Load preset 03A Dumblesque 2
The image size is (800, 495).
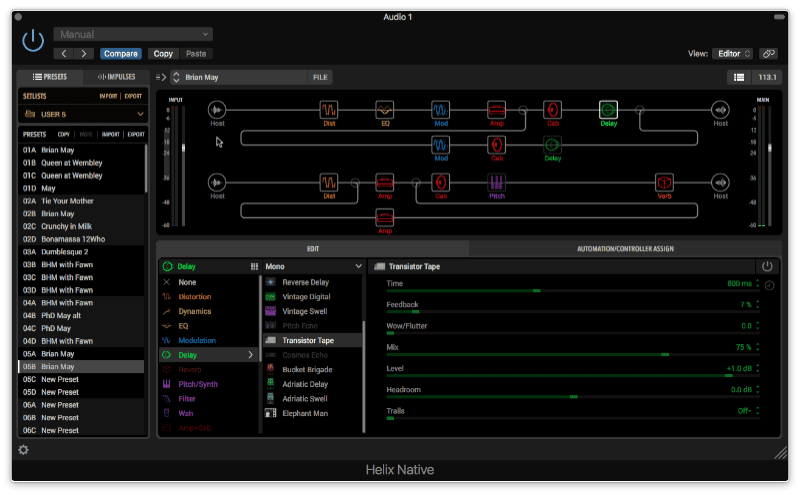point(82,252)
